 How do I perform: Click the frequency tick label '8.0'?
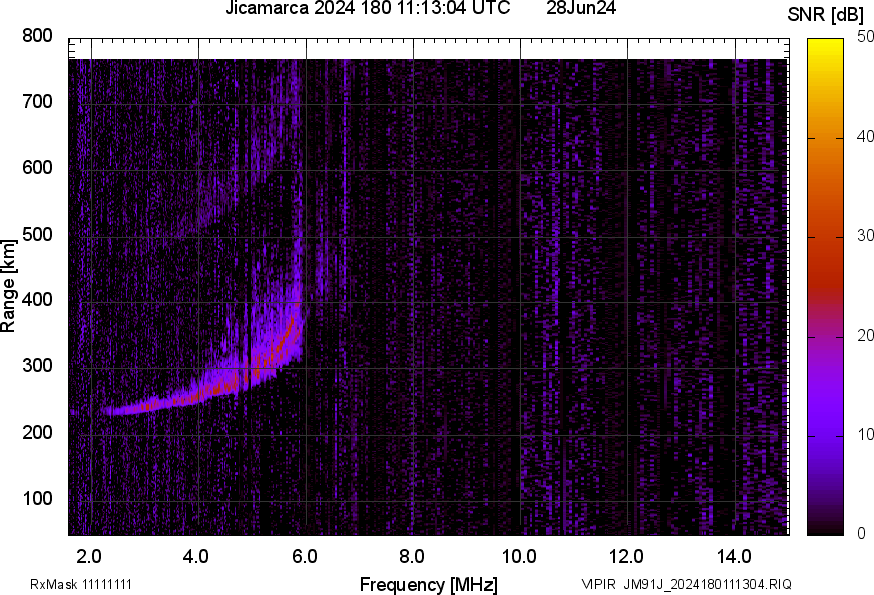(411, 556)
